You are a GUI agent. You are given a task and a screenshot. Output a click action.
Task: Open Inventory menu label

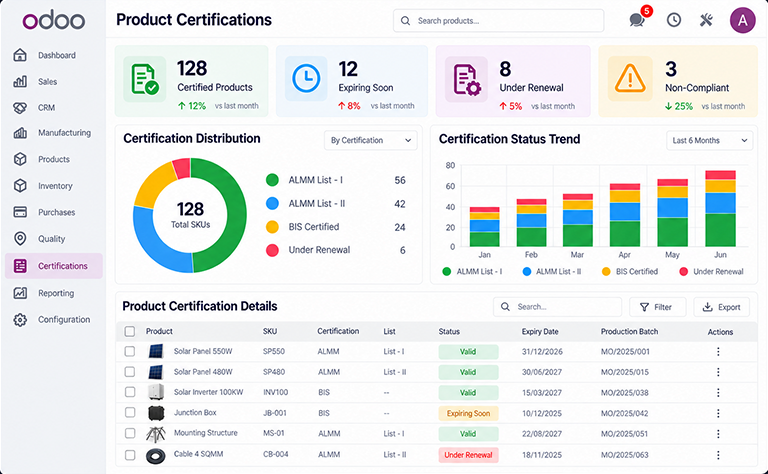tap(55, 186)
